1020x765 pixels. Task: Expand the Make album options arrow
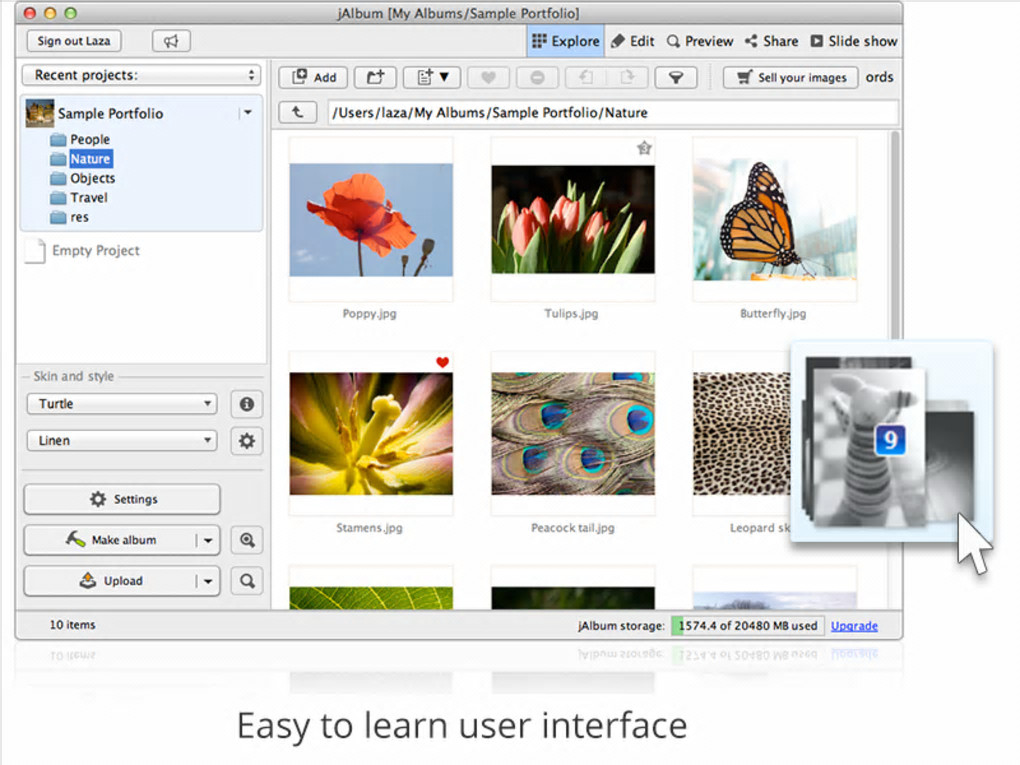click(208, 540)
